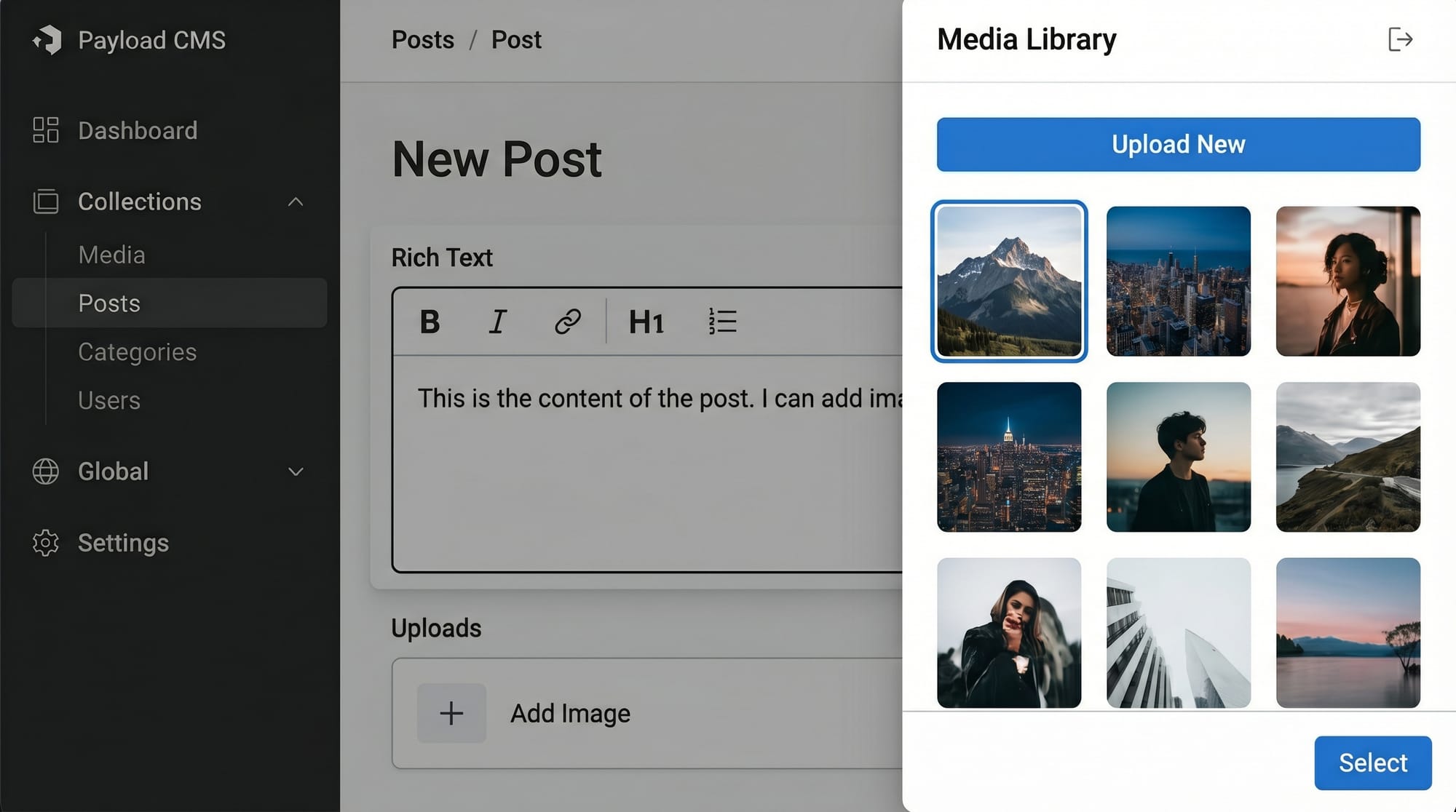Click the Upload New button

click(x=1178, y=144)
